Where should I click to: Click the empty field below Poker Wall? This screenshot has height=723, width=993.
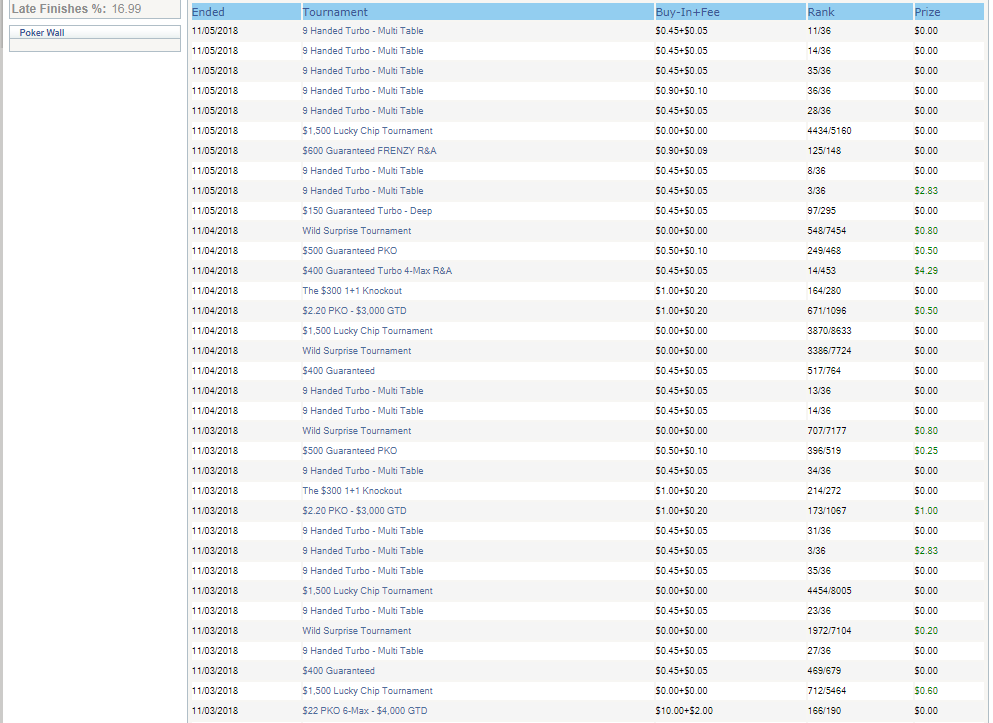[x=95, y=46]
